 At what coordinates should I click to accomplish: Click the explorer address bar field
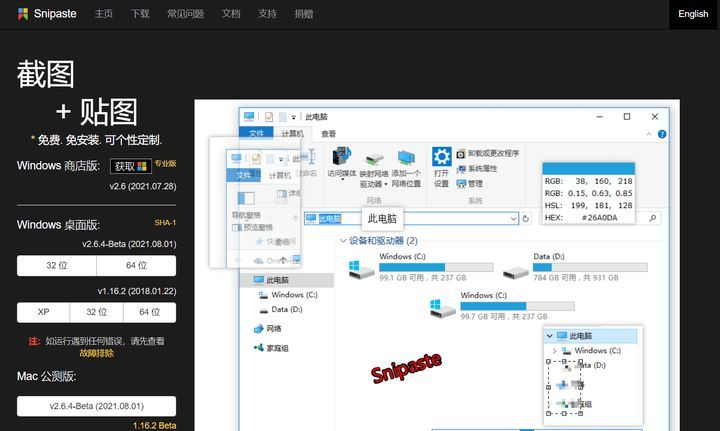(x=411, y=218)
